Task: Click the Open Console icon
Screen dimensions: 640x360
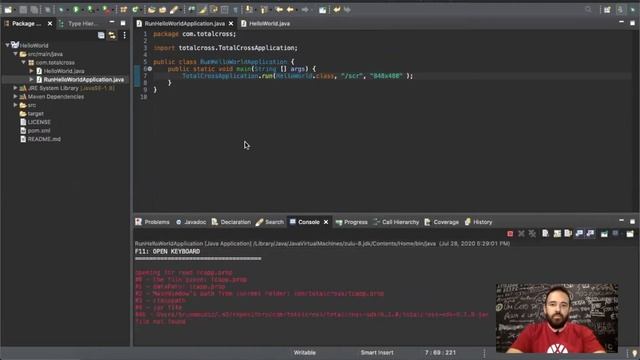Action: pos(630,233)
